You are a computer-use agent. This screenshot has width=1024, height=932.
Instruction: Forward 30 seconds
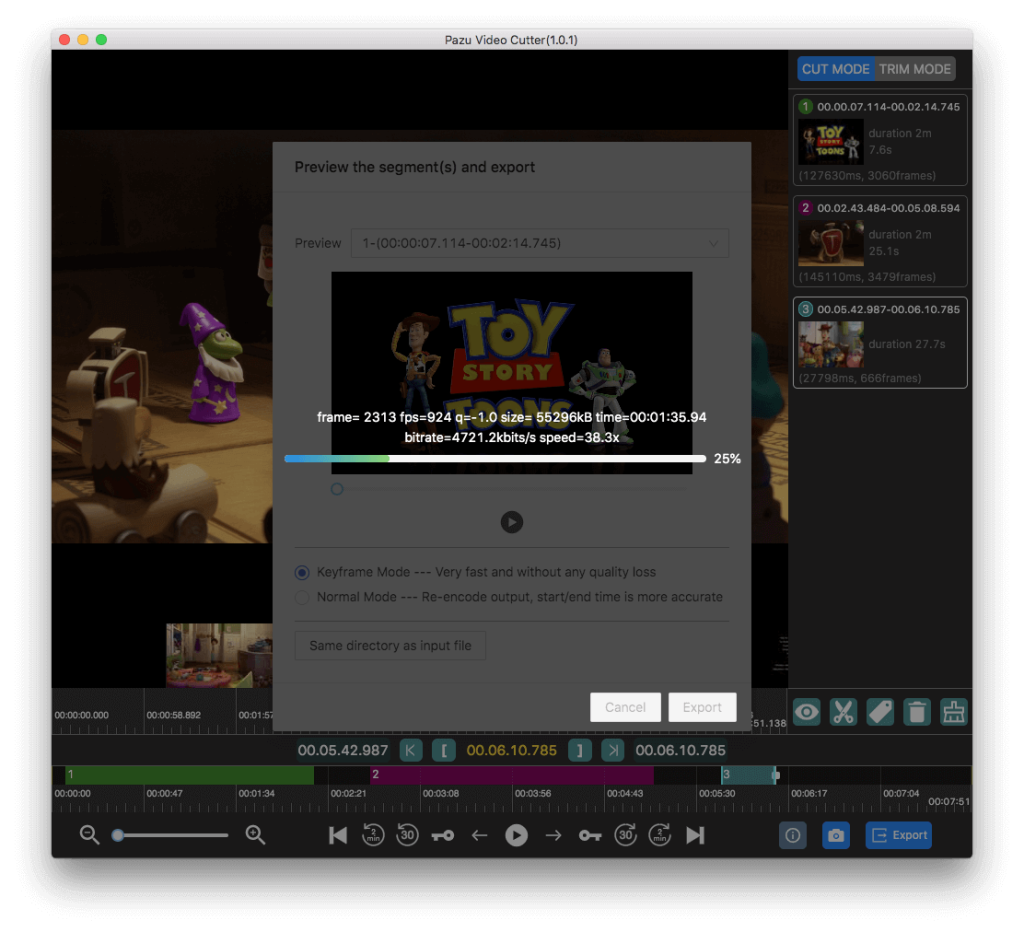[625, 835]
